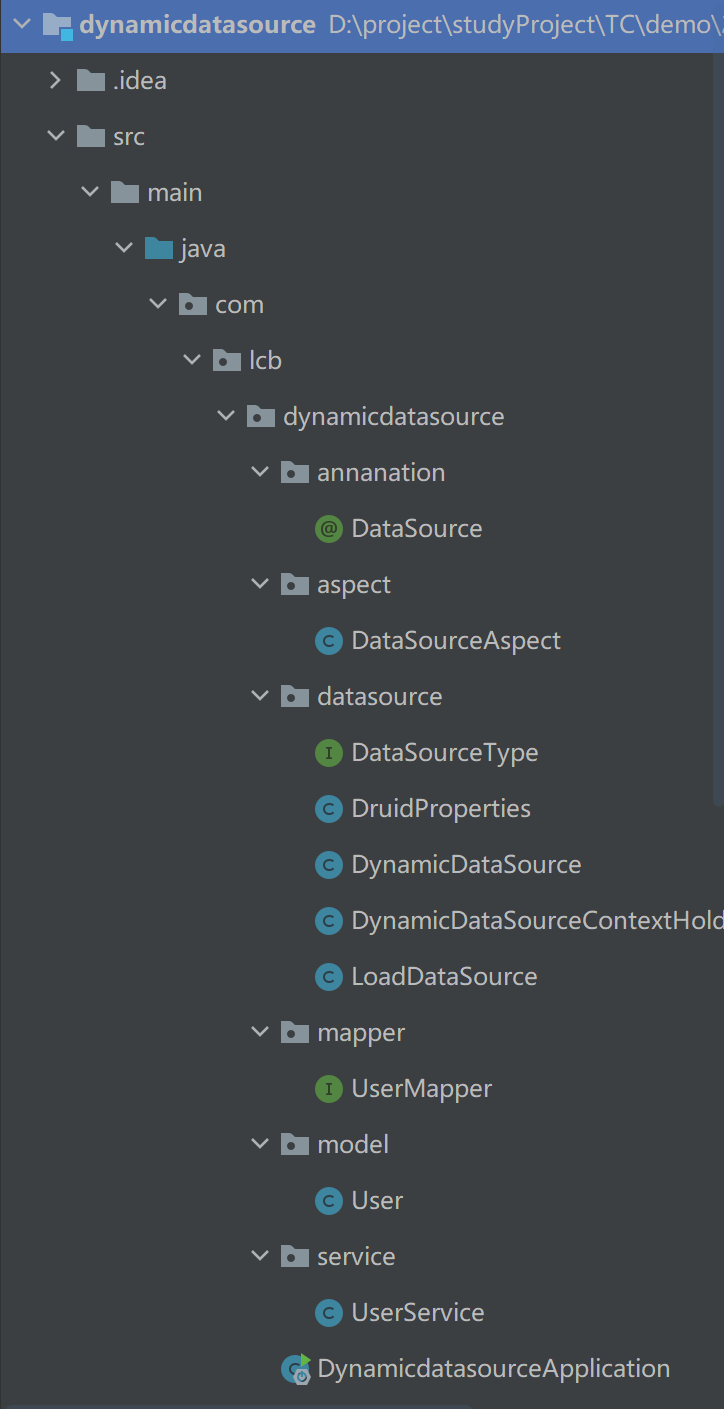This screenshot has height=1409, width=724.
Task: Click the DataSourceType interface icon
Action: pos(328,753)
